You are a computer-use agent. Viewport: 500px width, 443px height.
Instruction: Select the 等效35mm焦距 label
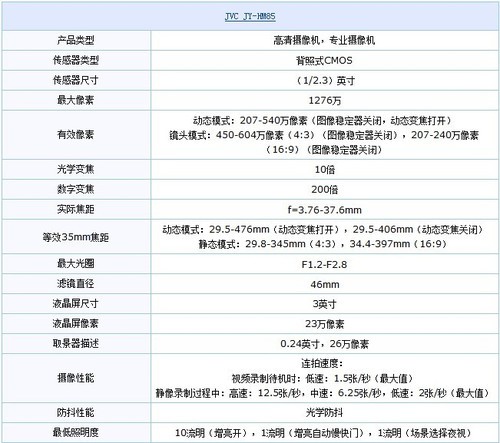[76, 237]
